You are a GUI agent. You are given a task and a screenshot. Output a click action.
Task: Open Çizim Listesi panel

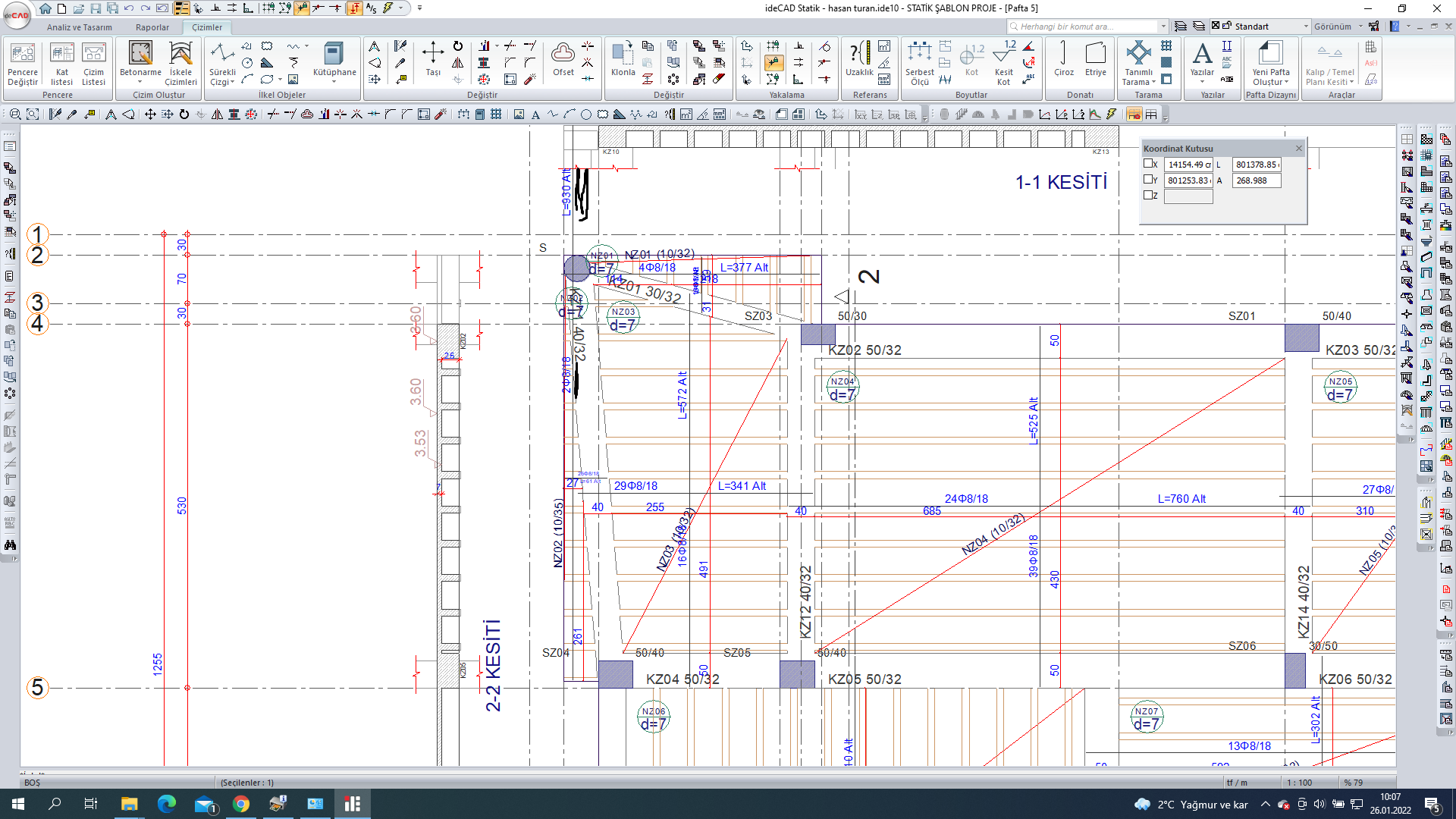pos(93,64)
